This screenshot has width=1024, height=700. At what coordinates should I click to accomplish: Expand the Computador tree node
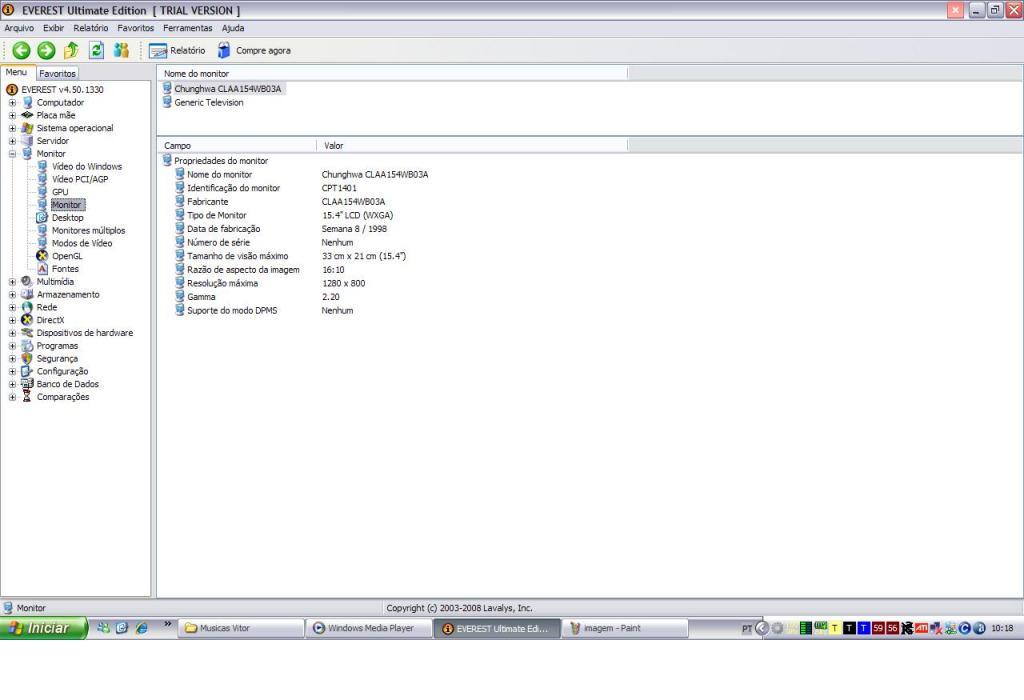tap(12, 103)
